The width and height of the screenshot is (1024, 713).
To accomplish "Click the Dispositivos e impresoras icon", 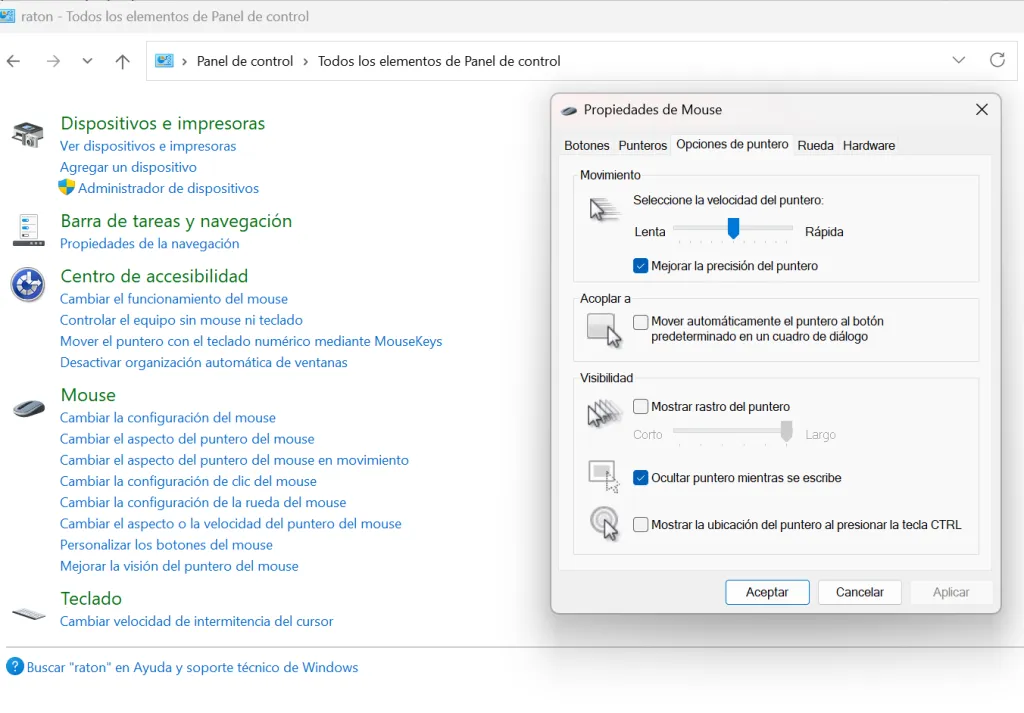I will [27, 135].
